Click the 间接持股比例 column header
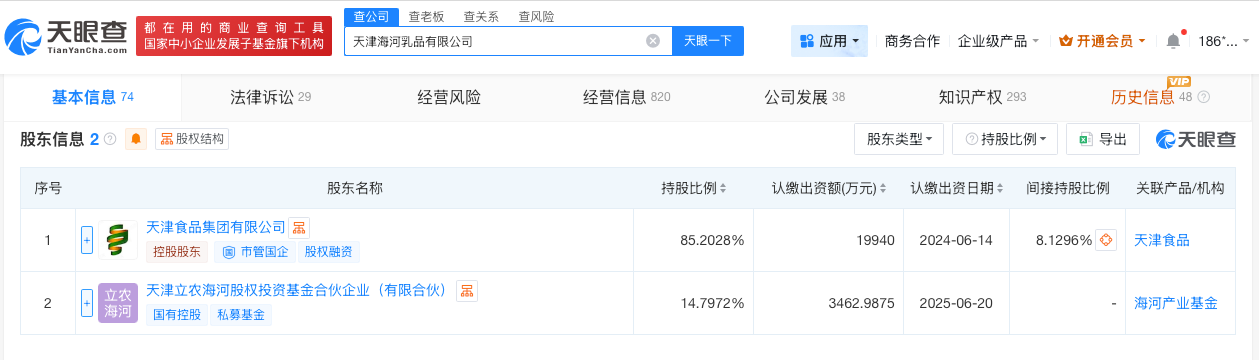The width and height of the screenshot is (1259, 360). 1068,188
